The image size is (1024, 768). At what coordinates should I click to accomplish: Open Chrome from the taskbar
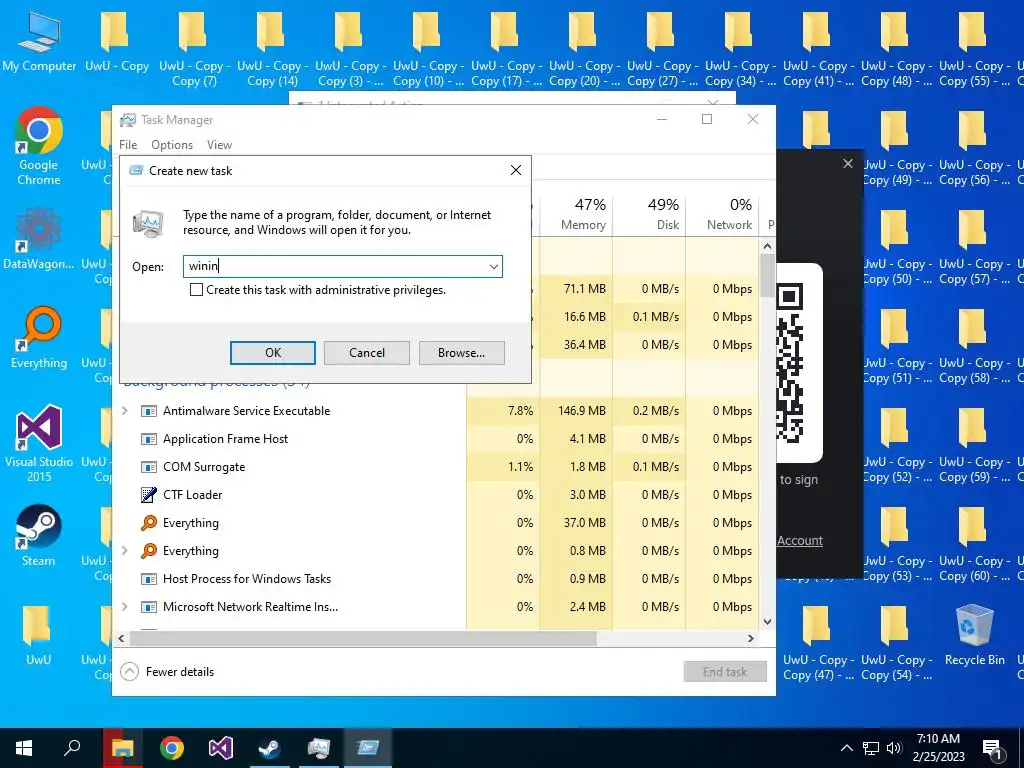172,748
